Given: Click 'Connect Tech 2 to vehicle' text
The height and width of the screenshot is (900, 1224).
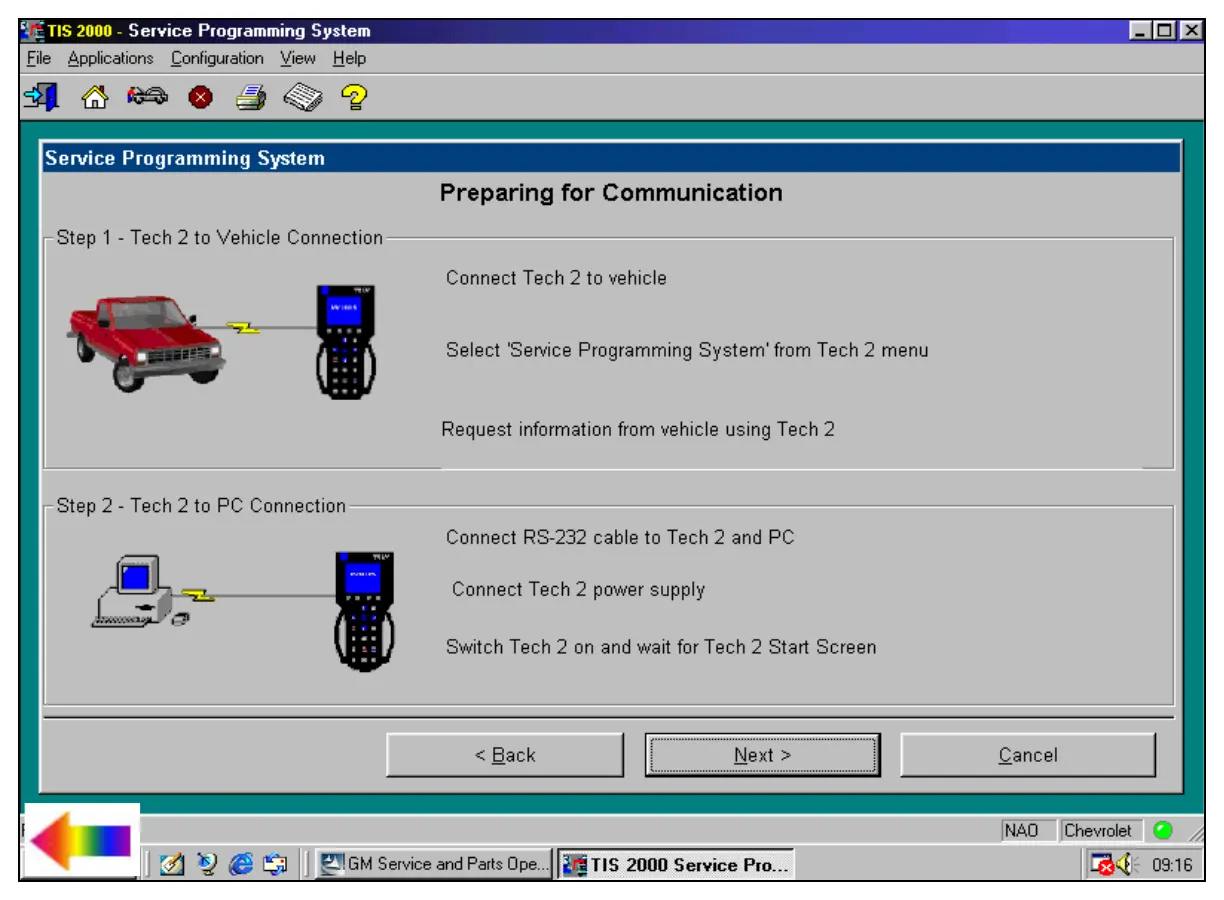Looking at the screenshot, I should tap(556, 278).
